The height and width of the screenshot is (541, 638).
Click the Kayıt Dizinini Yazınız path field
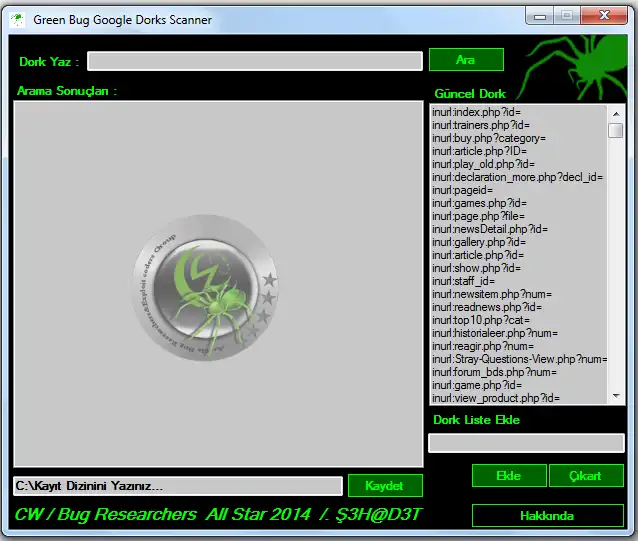click(x=177, y=486)
